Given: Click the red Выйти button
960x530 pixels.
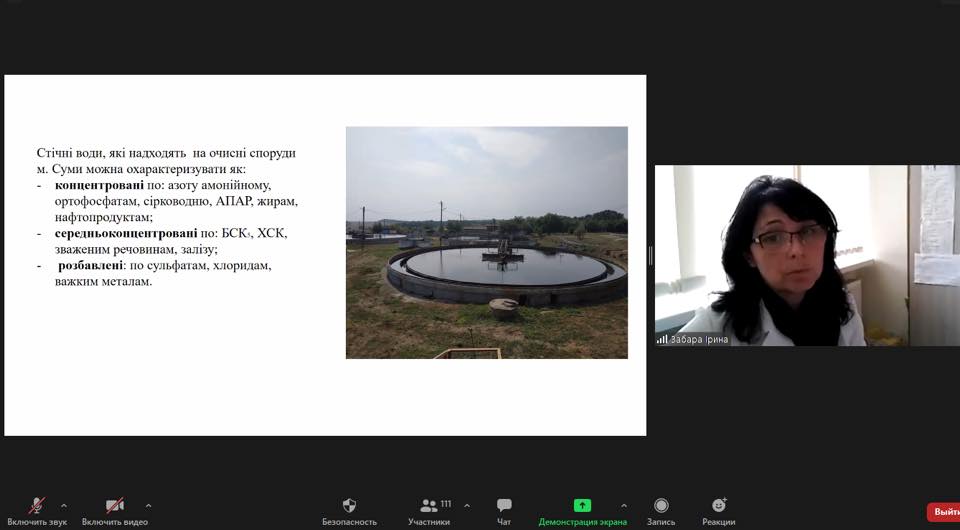Looking at the screenshot, I should tap(944, 512).
